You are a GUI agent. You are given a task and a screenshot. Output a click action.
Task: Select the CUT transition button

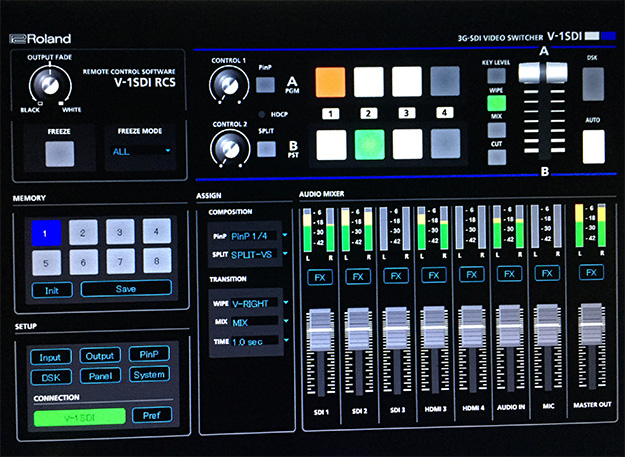tap(497, 157)
